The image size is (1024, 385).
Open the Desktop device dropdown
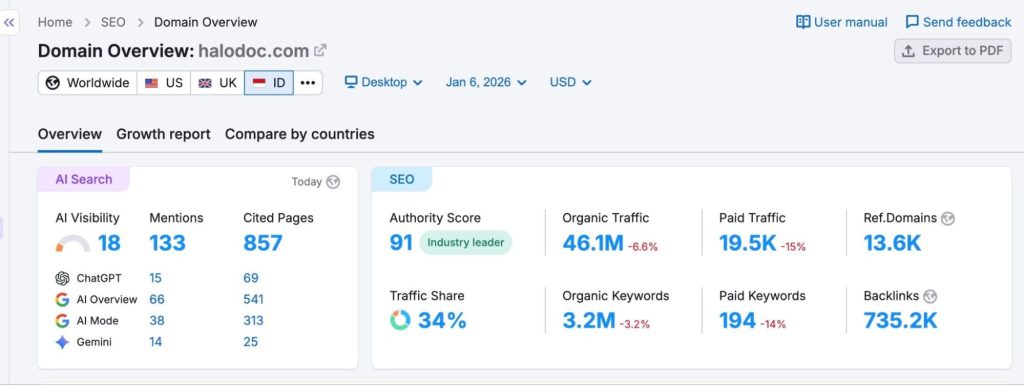tap(384, 82)
